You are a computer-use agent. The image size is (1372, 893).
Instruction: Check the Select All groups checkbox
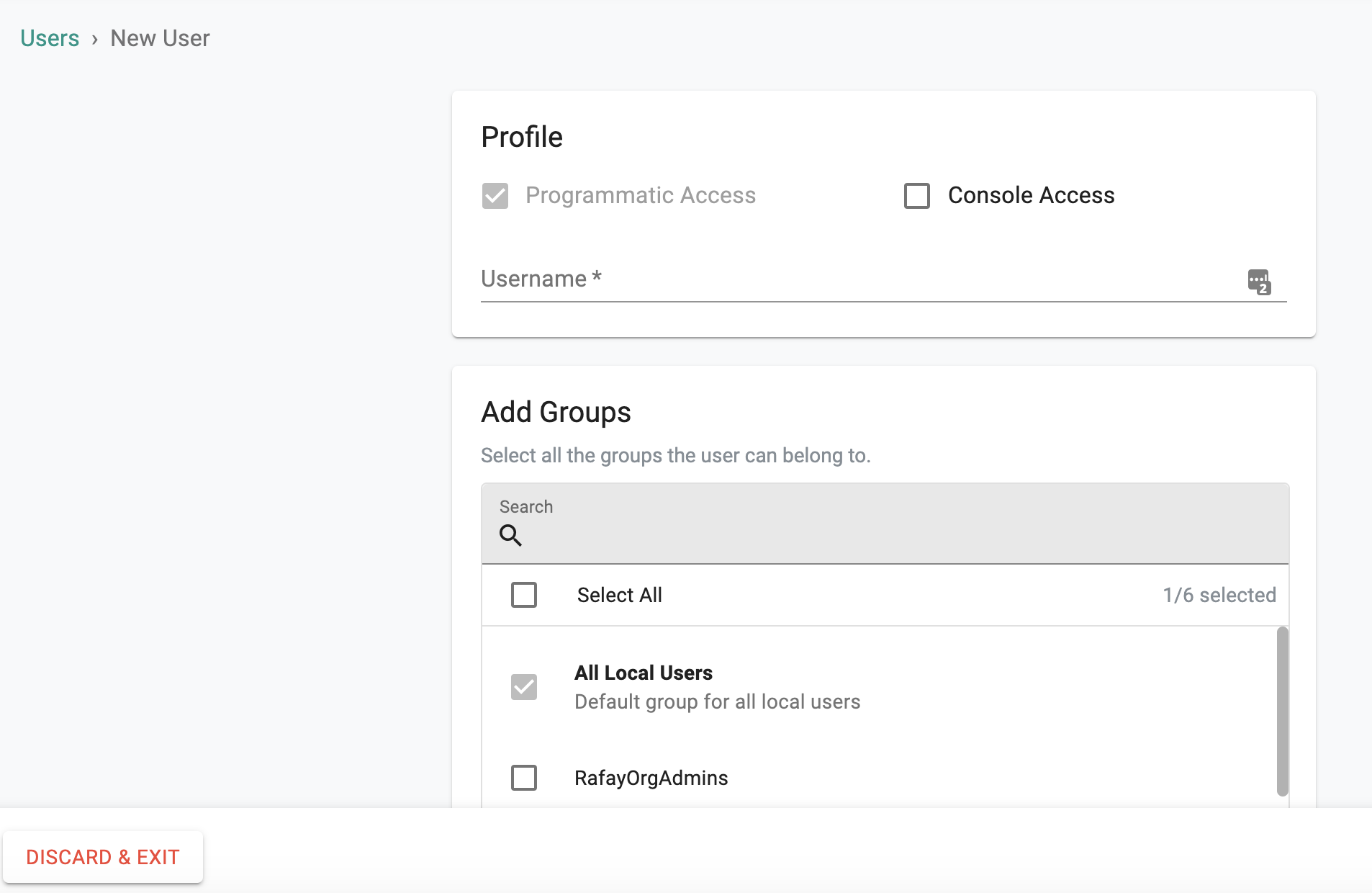point(524,595)
